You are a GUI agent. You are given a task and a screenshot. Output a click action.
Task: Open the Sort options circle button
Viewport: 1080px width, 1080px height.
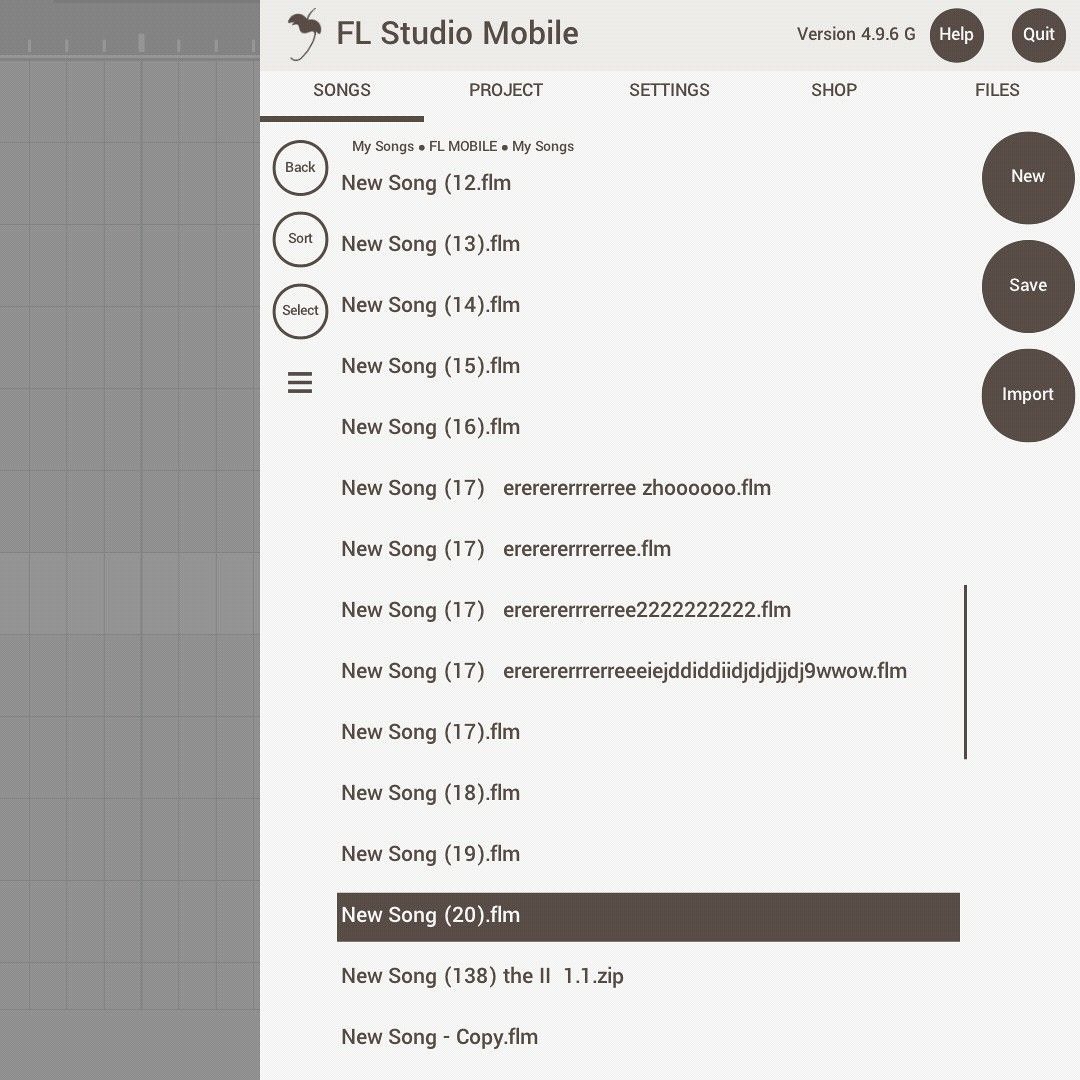(300, 239)
